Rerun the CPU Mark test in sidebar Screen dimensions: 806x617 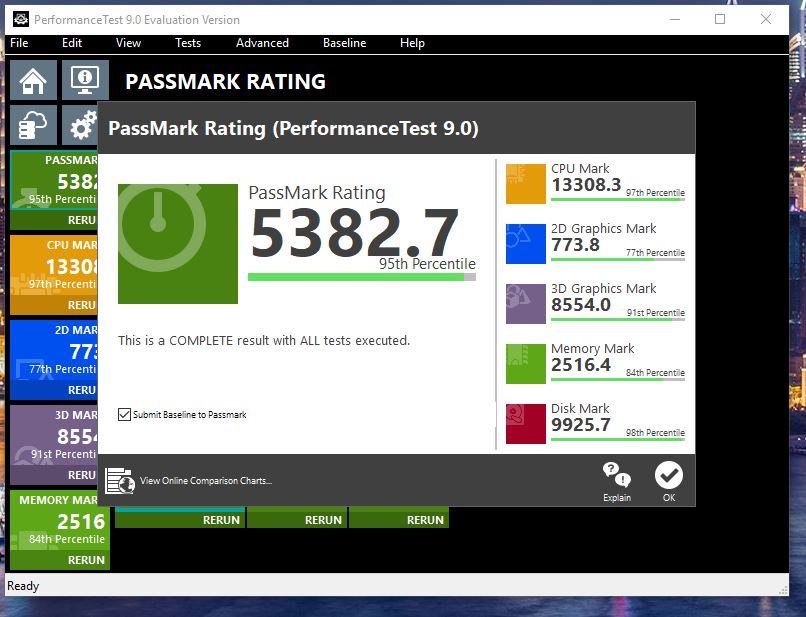point(54,305)
